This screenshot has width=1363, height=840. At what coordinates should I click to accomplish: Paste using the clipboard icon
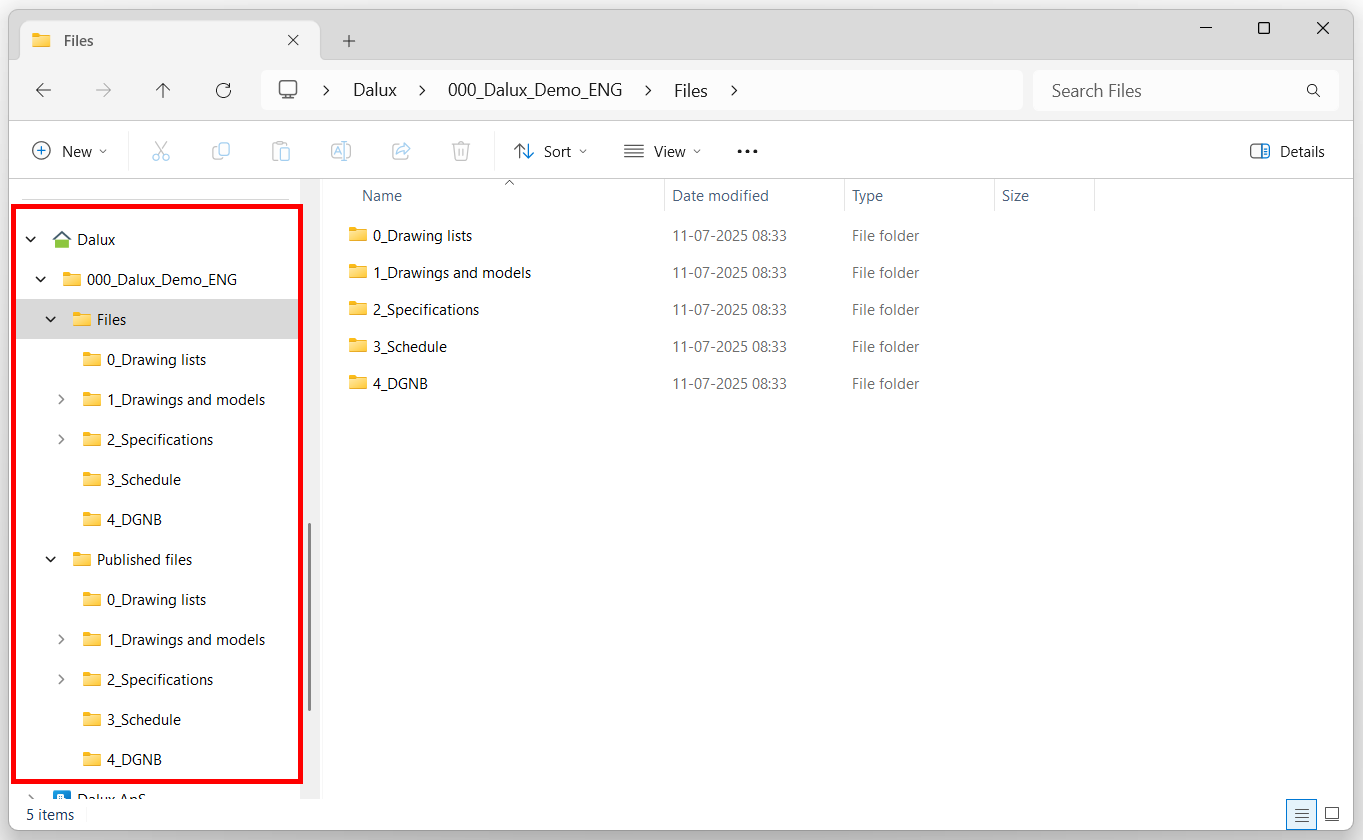(281, 151)
